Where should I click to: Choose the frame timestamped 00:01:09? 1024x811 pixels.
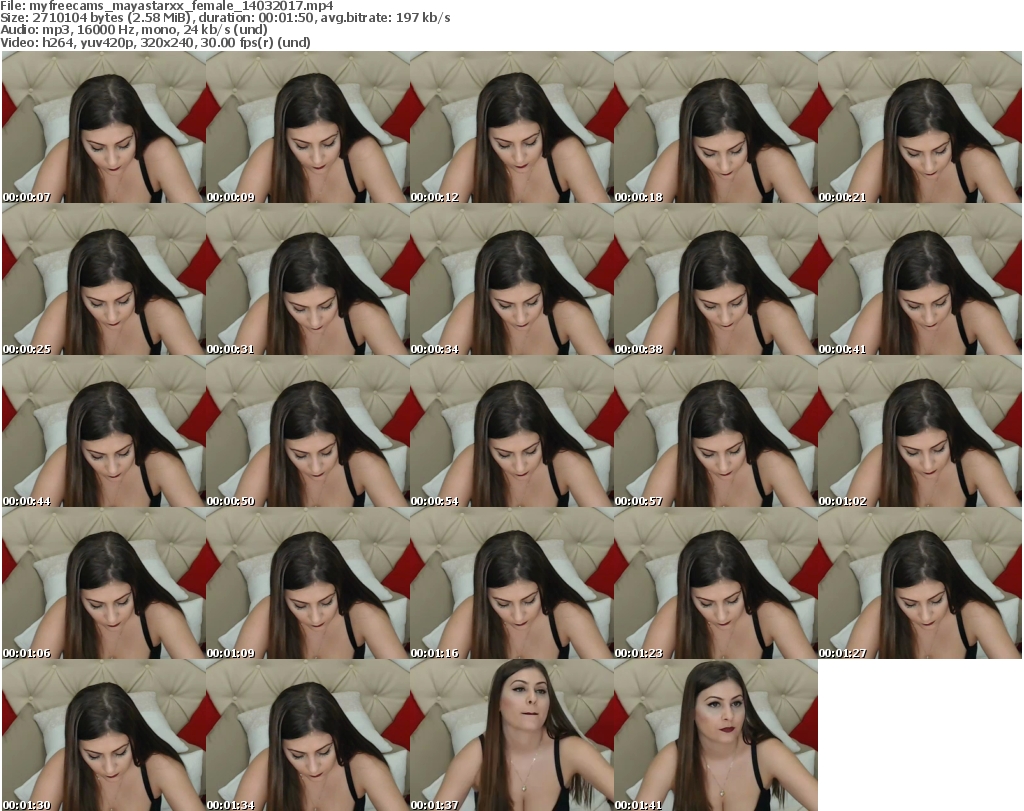308,583
